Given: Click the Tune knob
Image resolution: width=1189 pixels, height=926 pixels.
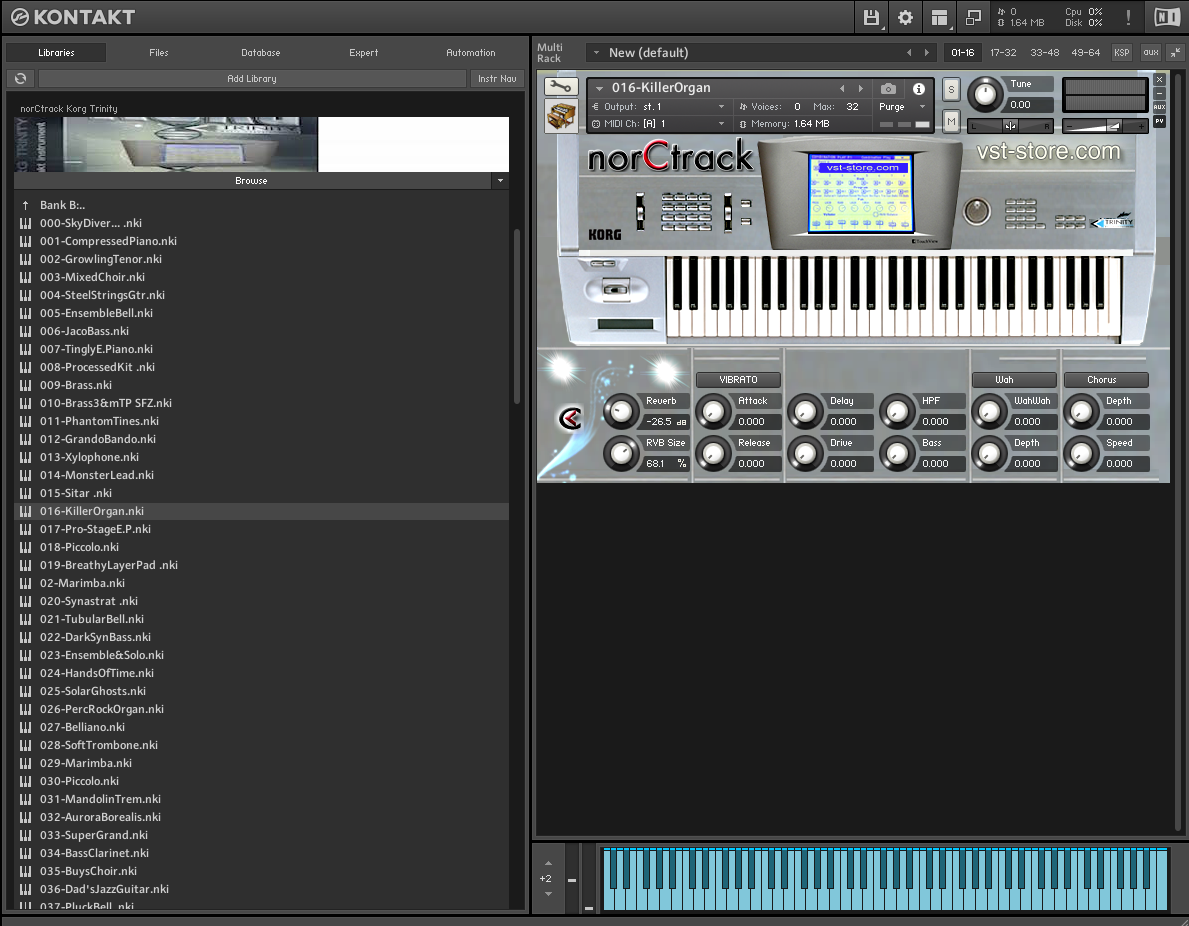Looking at the screenshot, I should 984,94.
